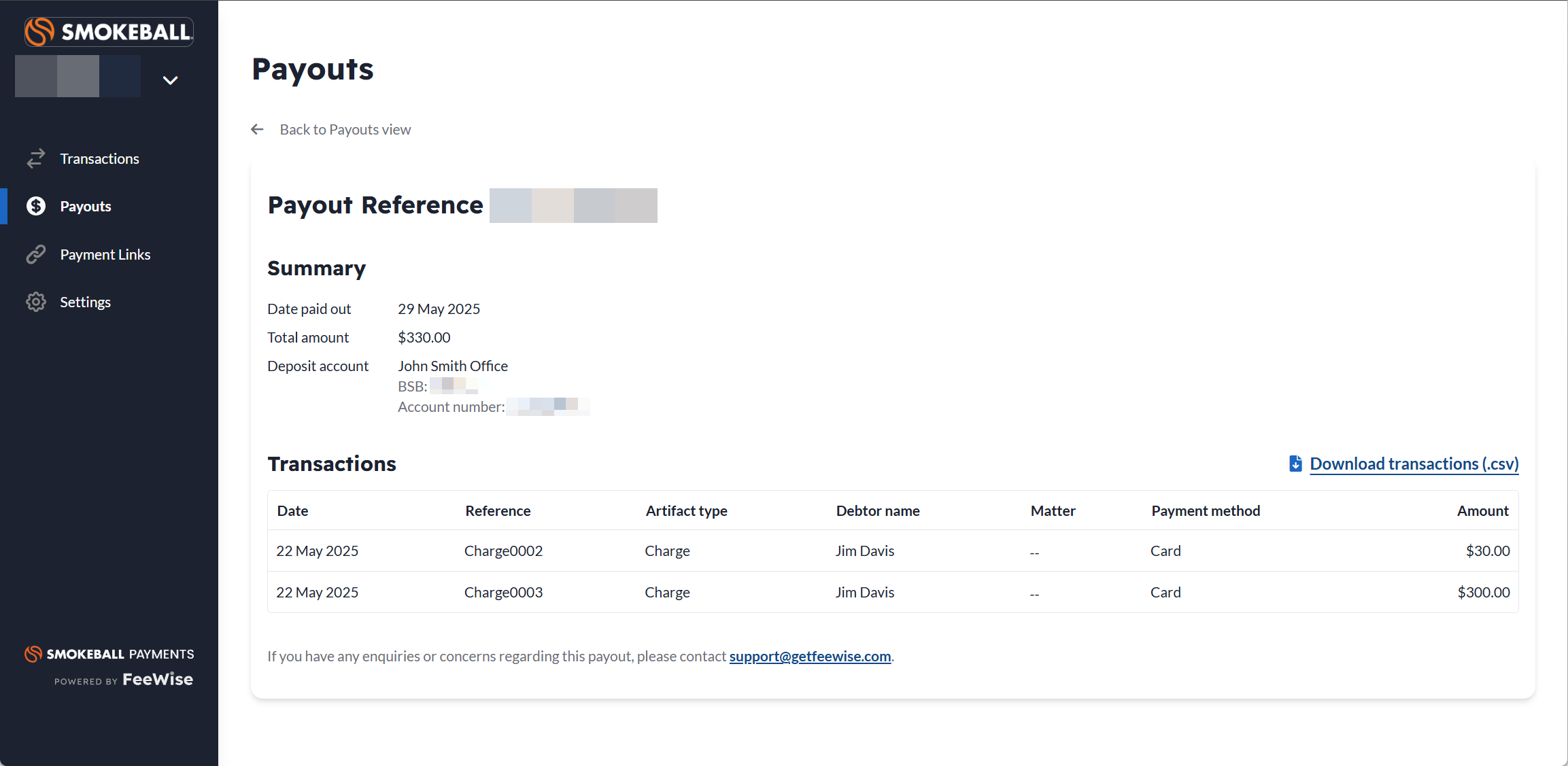Click the Payment Links chain icon

36,254
